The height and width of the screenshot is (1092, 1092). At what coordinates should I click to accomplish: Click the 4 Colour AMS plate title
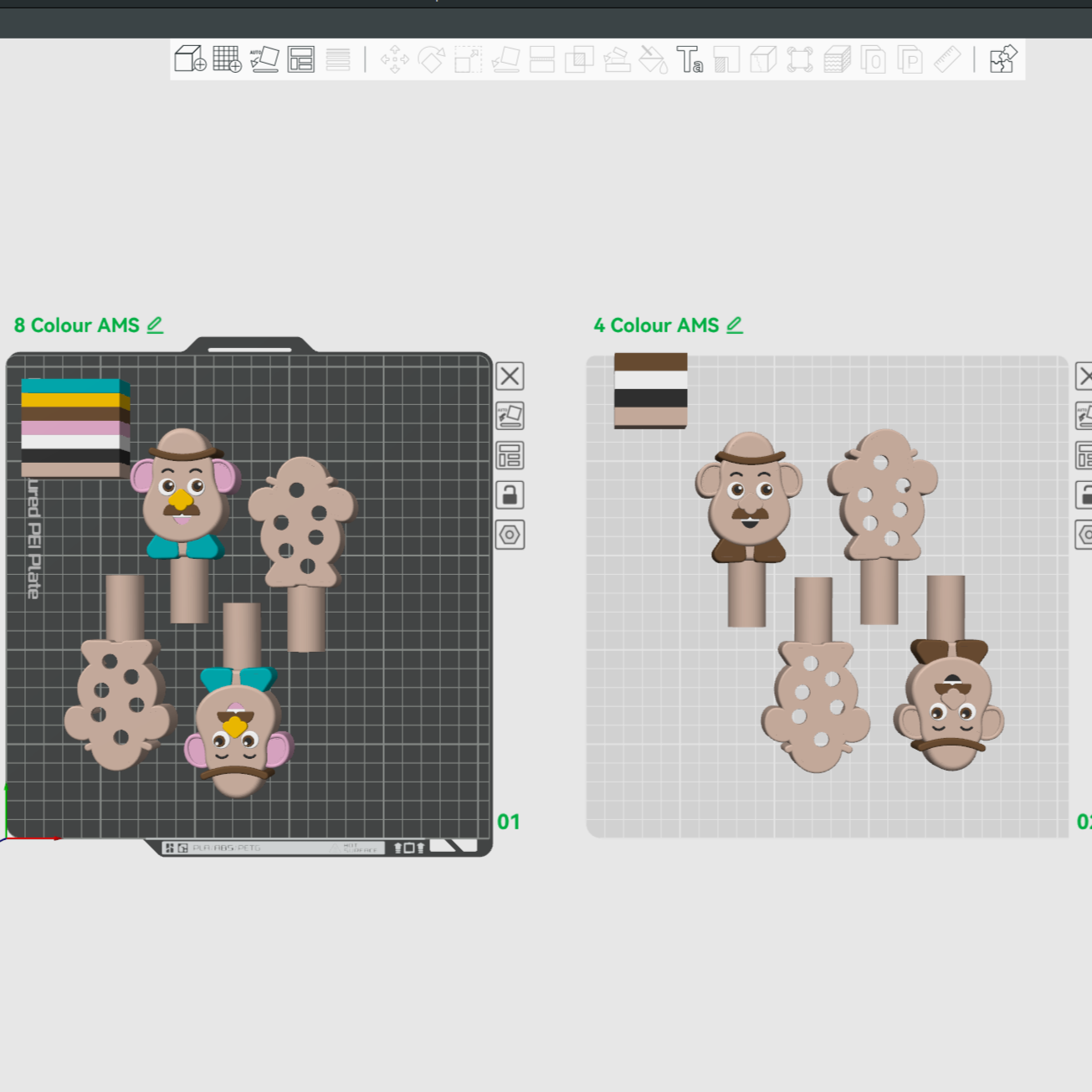(657, 326)
